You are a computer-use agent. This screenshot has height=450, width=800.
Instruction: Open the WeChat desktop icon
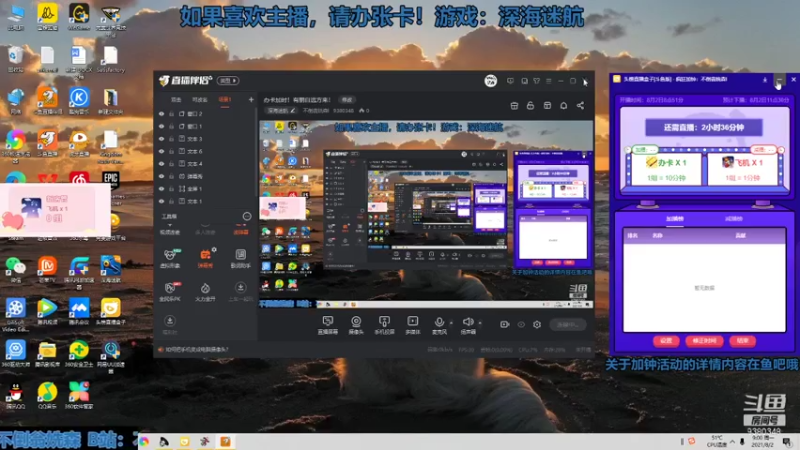point(16,269)
